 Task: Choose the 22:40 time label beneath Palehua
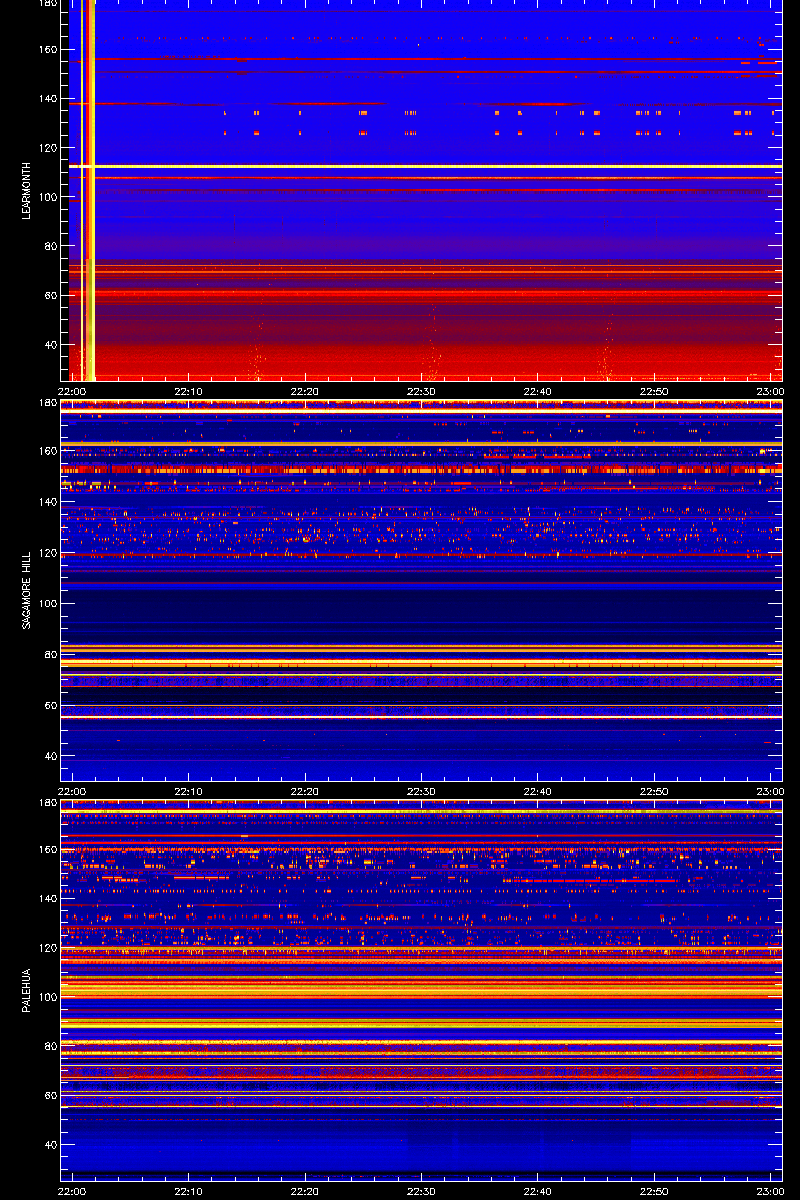point(537,1191)
